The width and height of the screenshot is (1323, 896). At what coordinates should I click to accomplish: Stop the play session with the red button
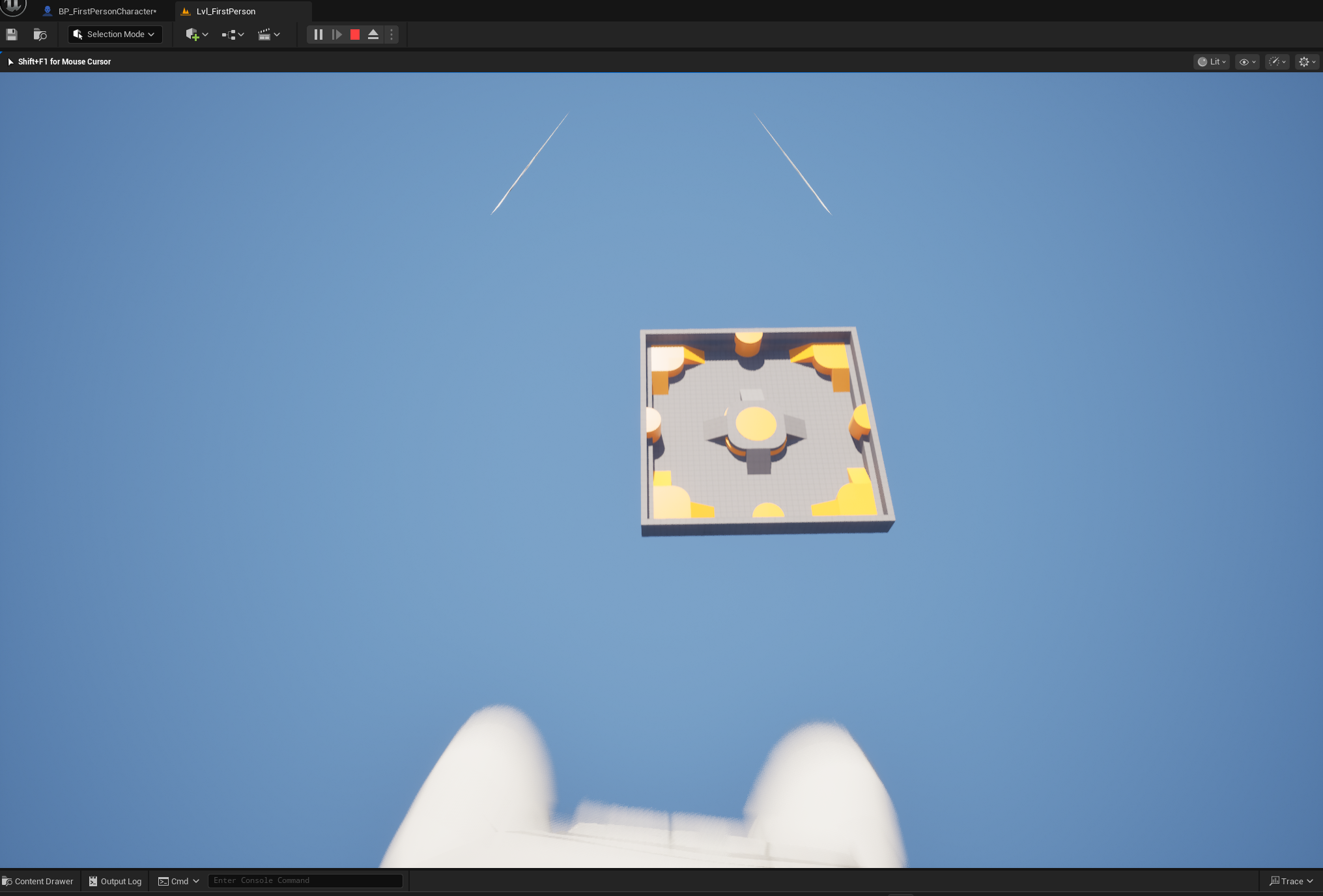pos(355,35)
